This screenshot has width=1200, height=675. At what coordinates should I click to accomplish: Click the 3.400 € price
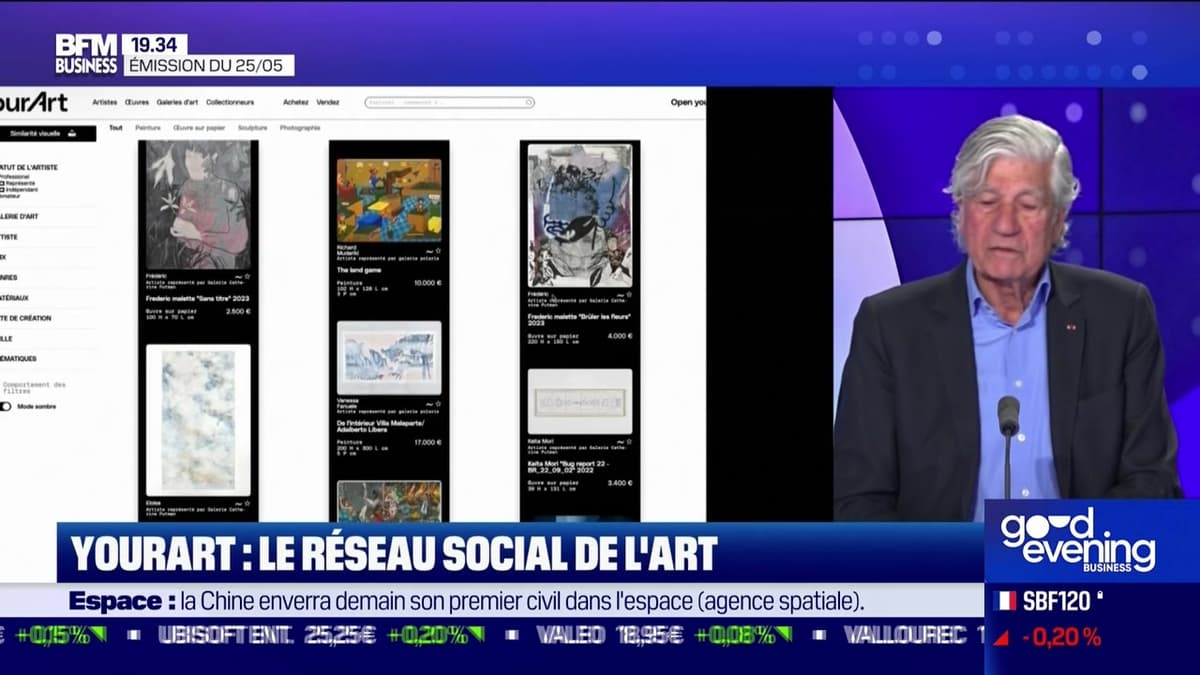pos(619,483)
